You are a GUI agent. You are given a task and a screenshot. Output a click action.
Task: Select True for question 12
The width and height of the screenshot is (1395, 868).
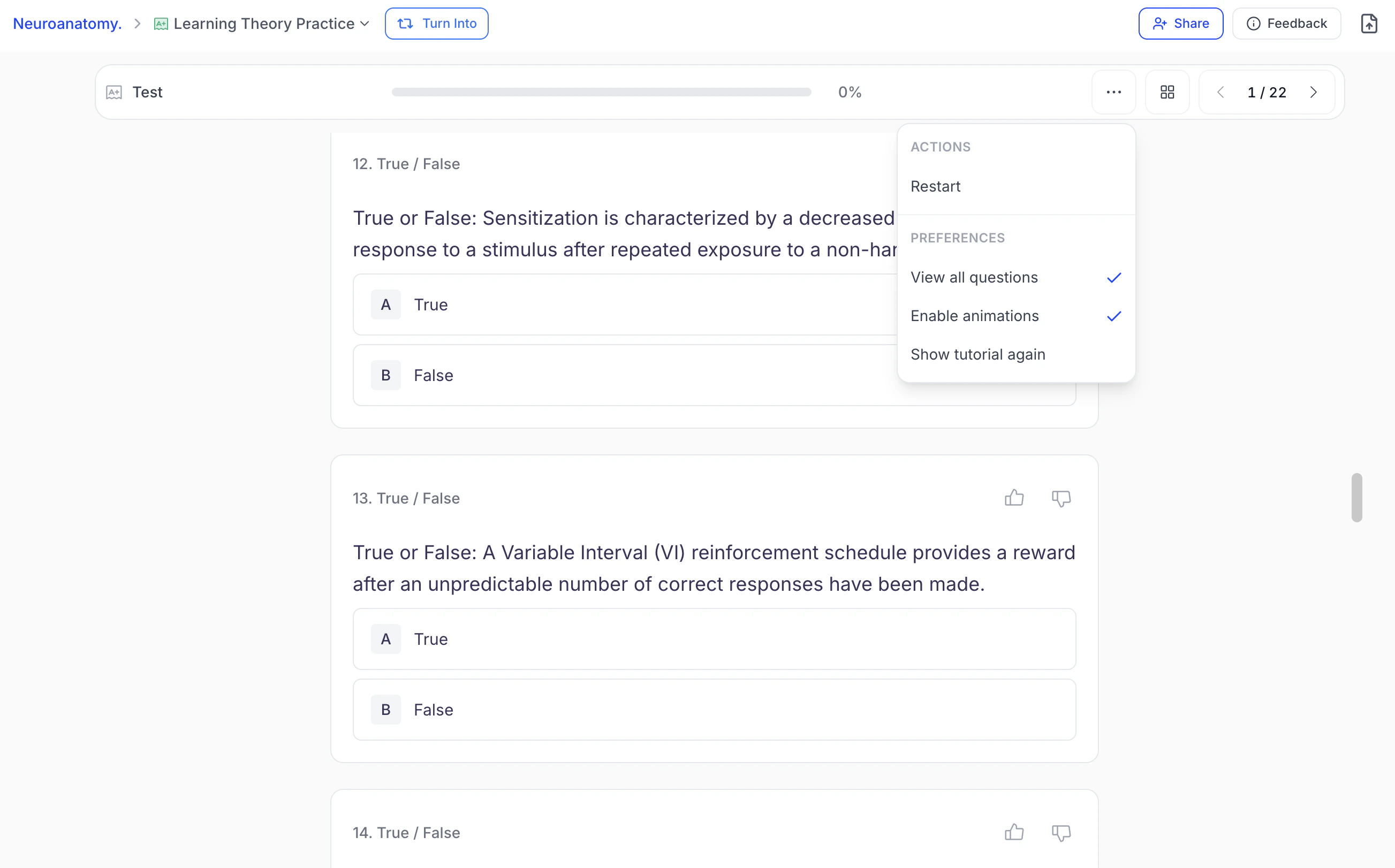coord(625,304)
